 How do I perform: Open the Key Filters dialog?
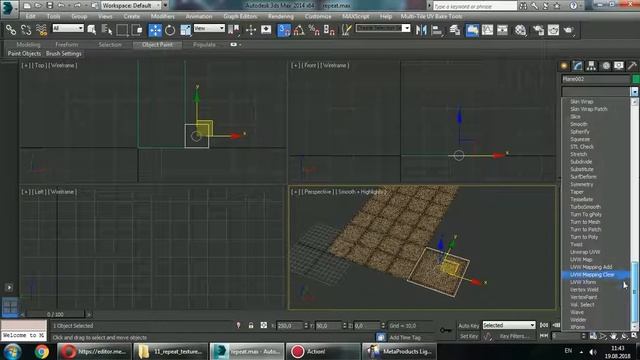pos(514,336)
